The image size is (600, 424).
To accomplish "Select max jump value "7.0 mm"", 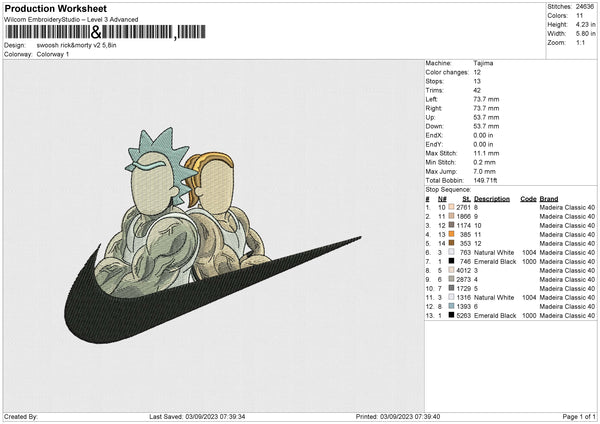I will pyautogui.click(x=484, y=171).
